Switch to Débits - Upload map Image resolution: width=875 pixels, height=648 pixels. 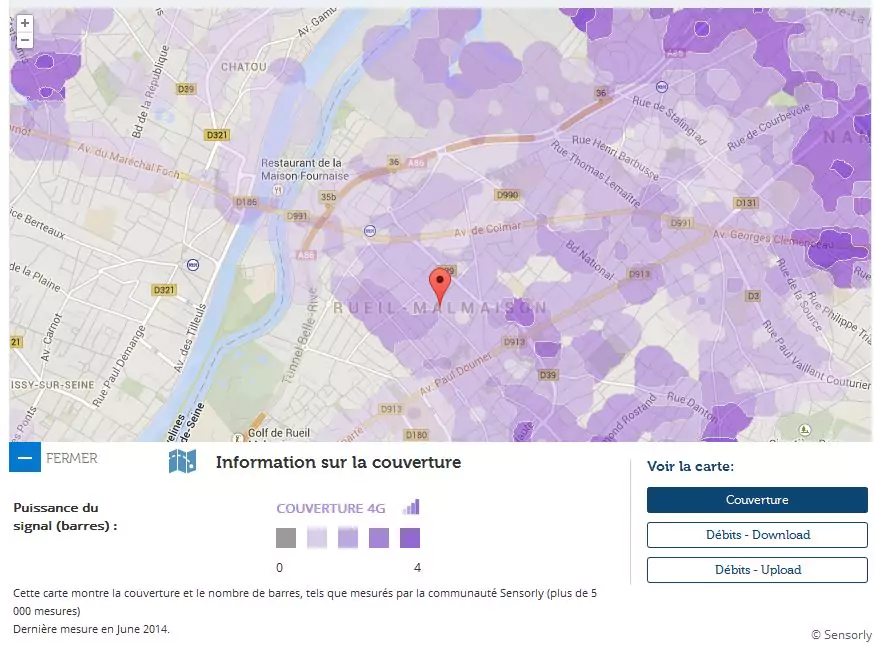click(757, 570)
